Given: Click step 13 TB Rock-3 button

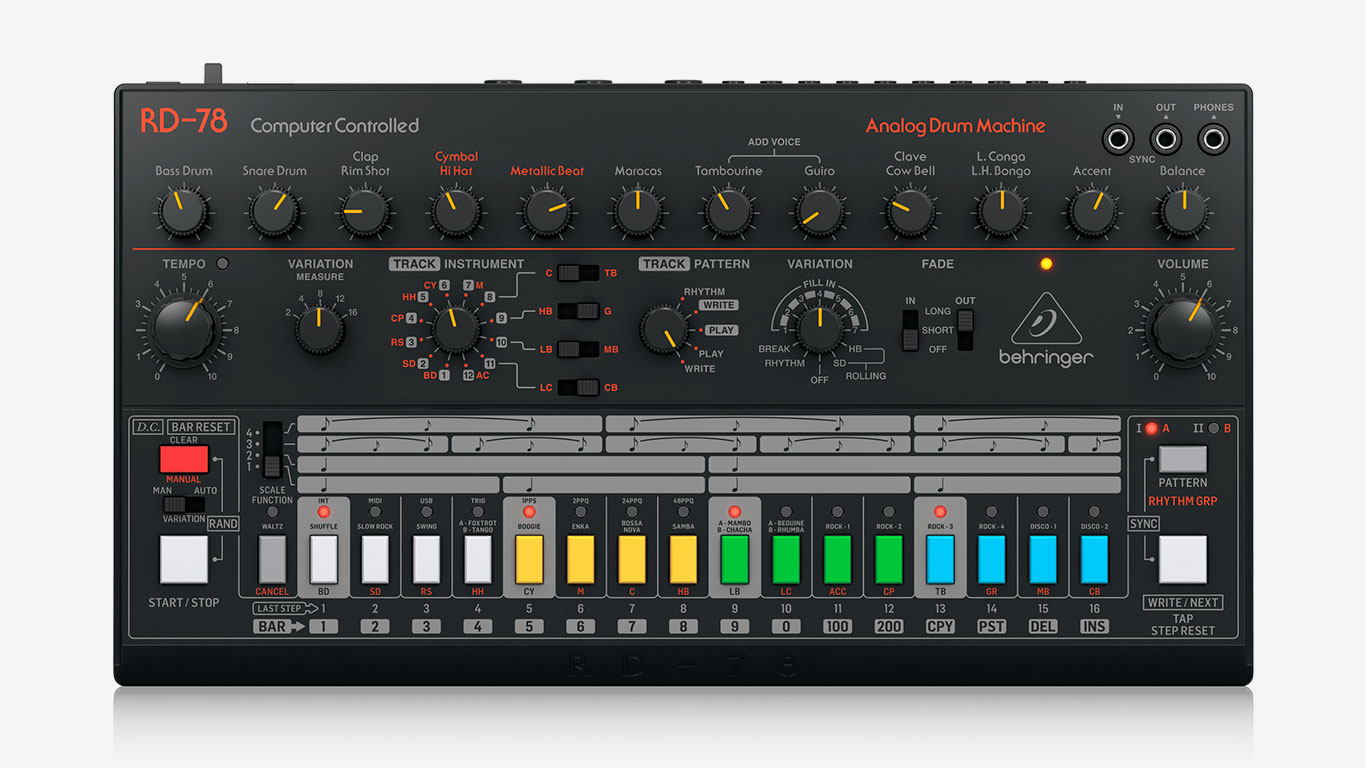Looking at the screenshot, I should [x=940, y=559].
